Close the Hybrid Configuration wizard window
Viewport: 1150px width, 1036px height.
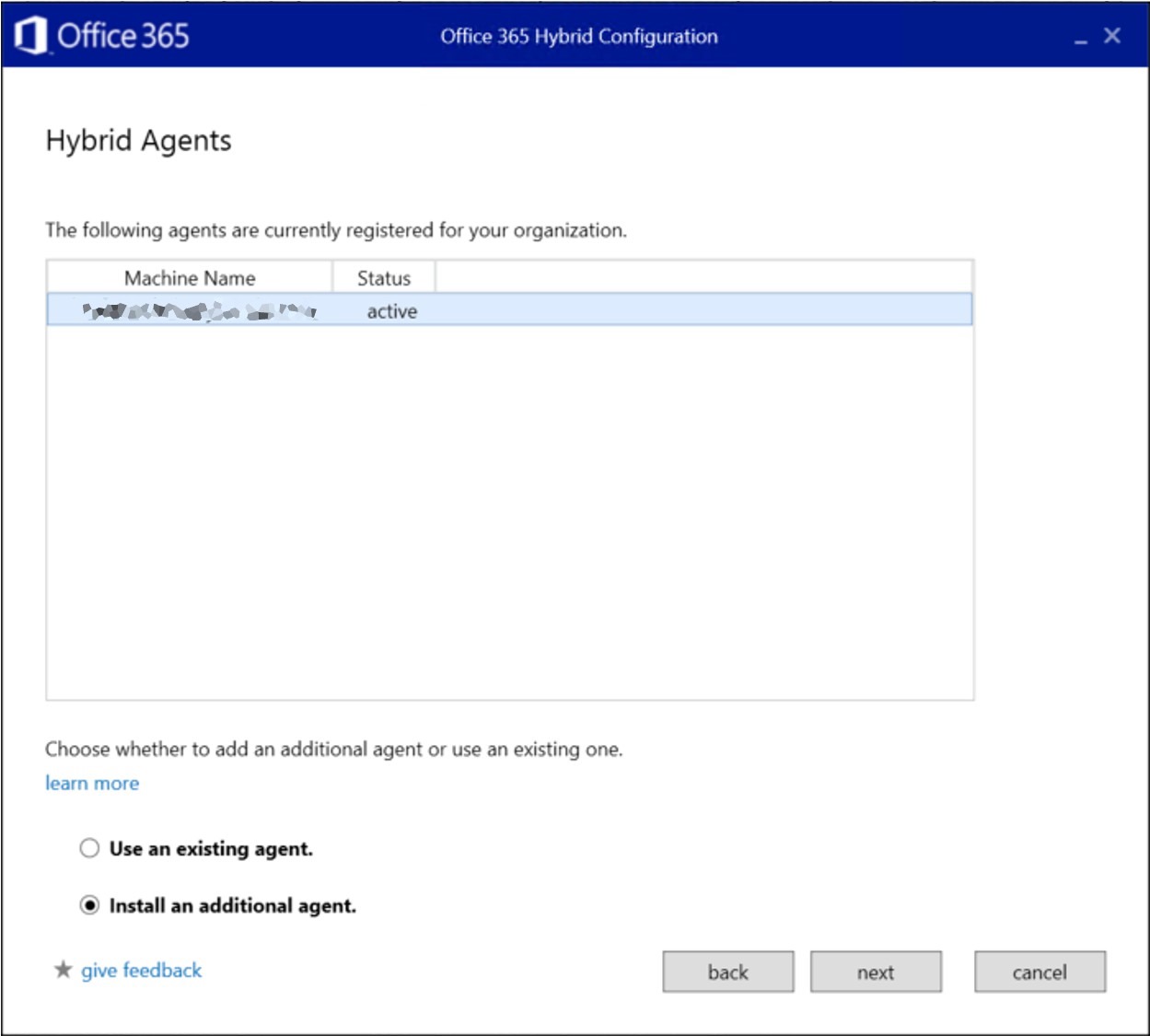pyautogui.click(x=1112, y=36)
